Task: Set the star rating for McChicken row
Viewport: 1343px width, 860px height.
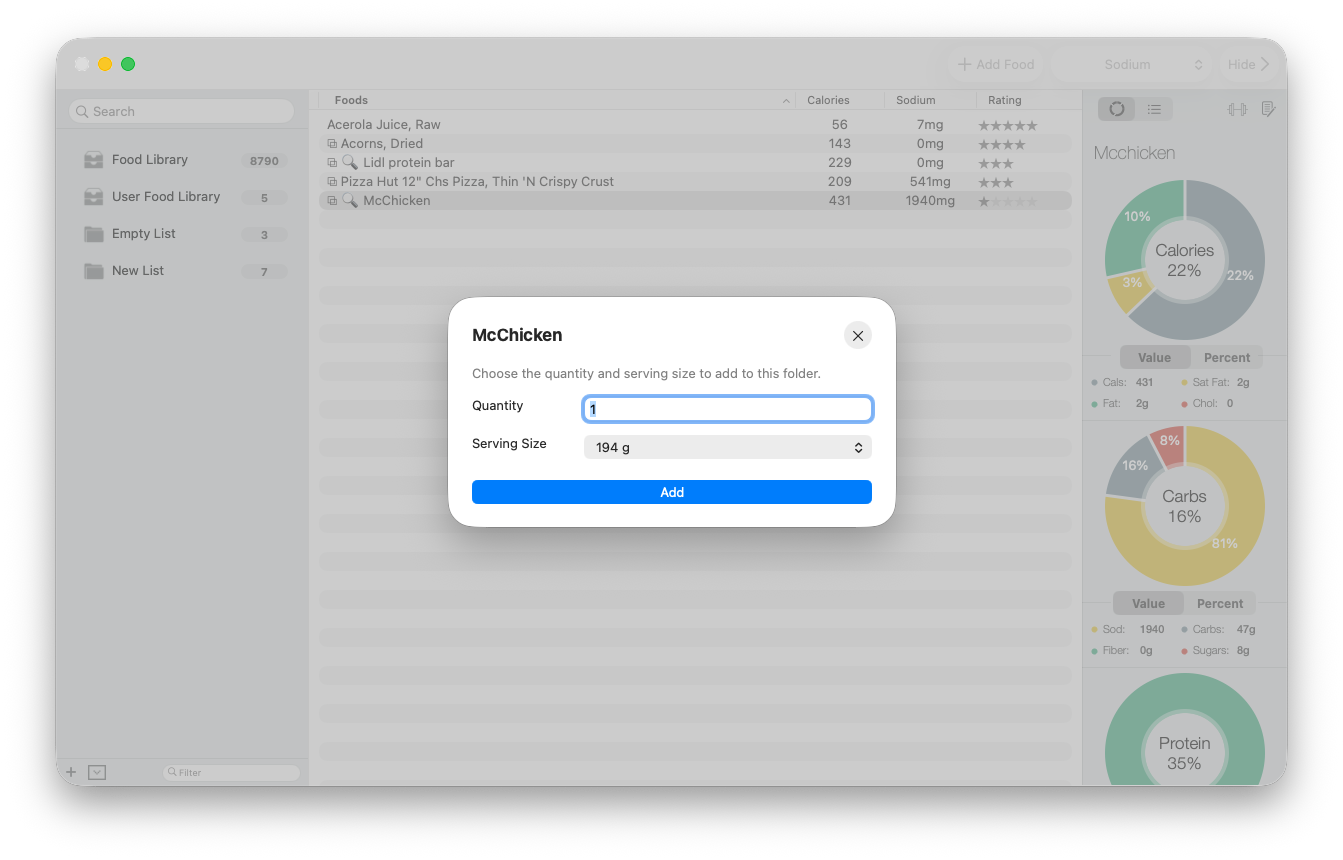Action: pos(1008,201)
